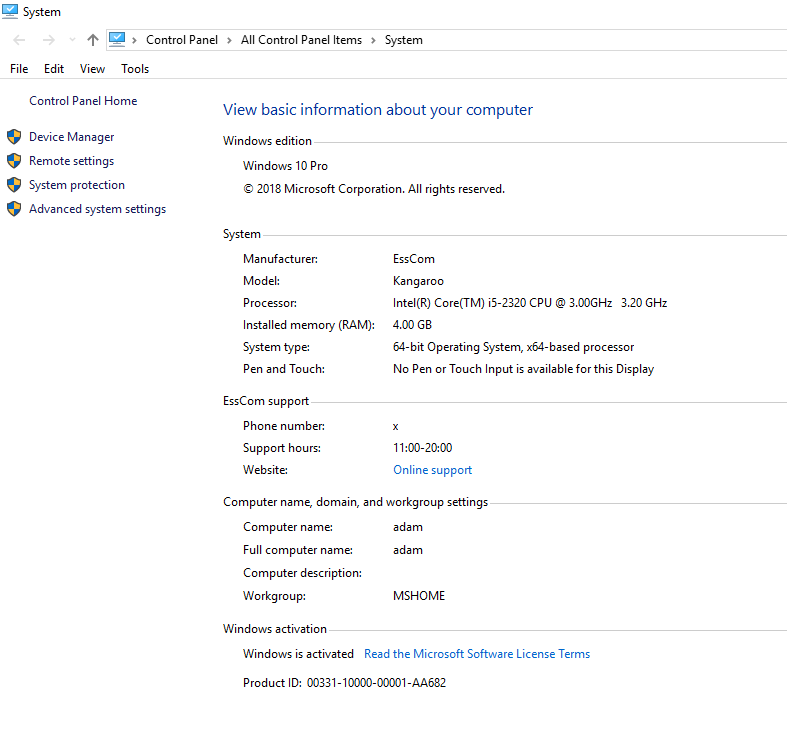Click Computer name, domain, workgroup settings header

pyautogui.click(x=355, y=502)
